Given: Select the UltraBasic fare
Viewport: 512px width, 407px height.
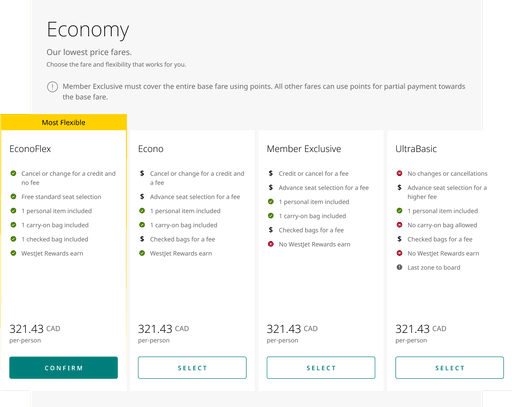Looking at the screenshot, I should tap(449, 368).
